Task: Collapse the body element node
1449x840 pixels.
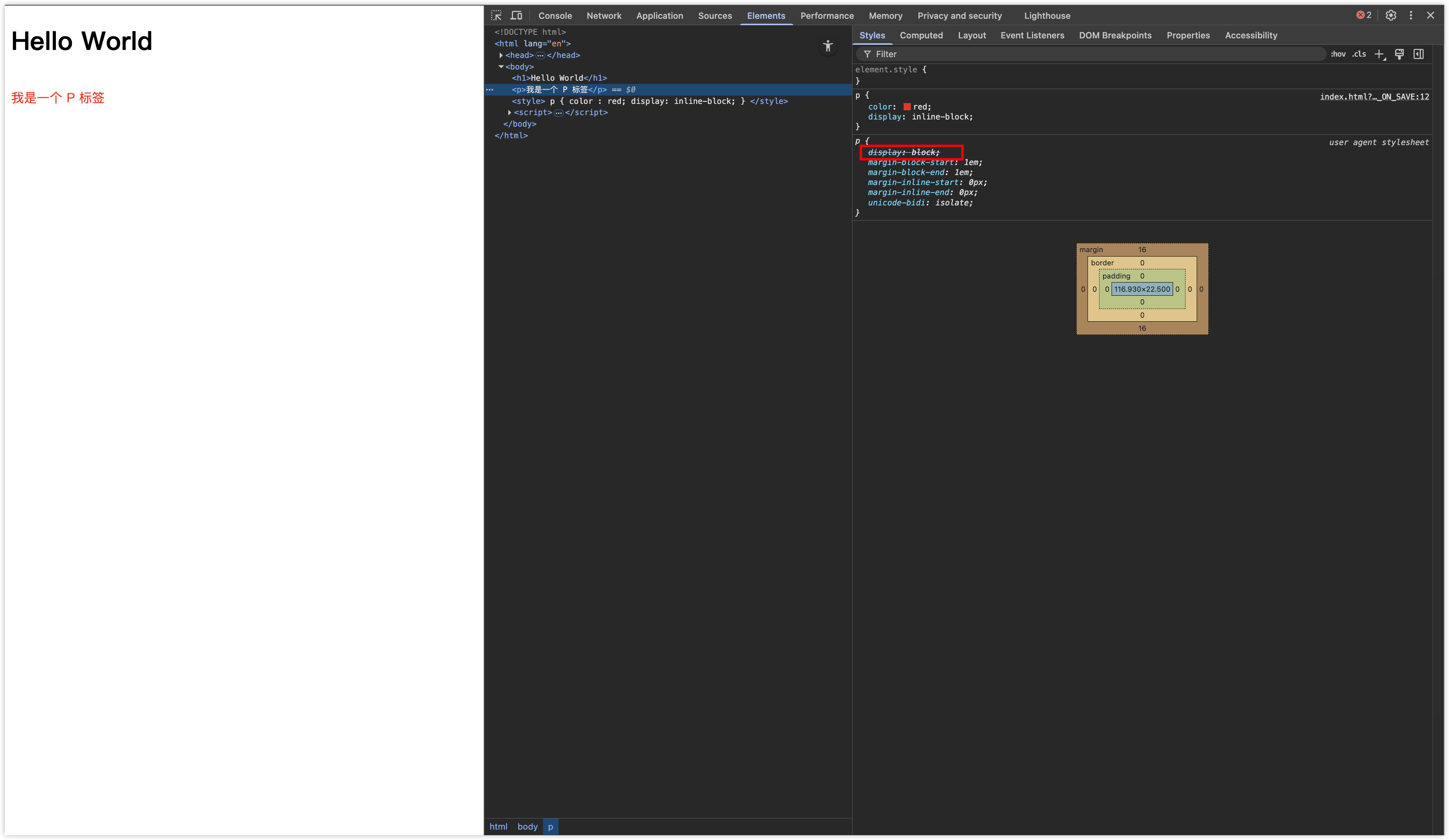Action: pos(501,67)
